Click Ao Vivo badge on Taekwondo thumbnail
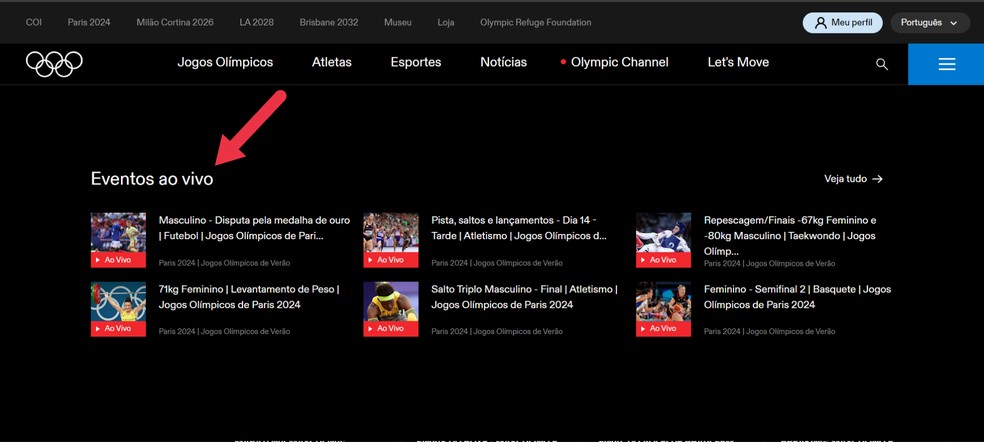Screen dimensions: 984x442 pos(663,260)
